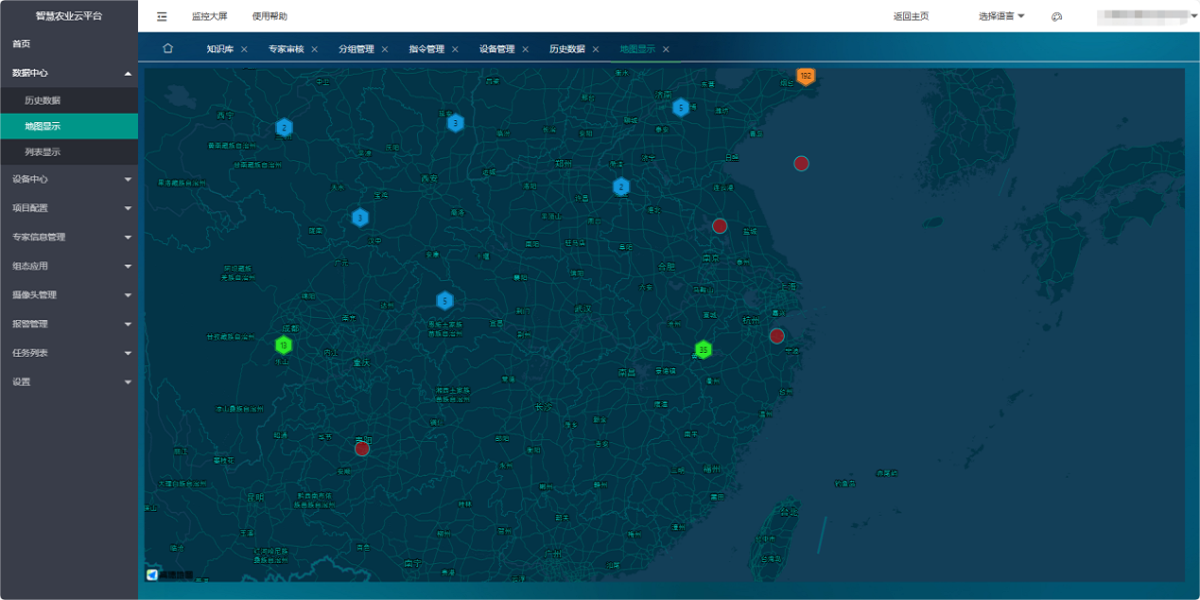The height and width of the screenshot is (600, 1200).
Task: Select the green 35 cluster marker
Action: click(703, 349)
